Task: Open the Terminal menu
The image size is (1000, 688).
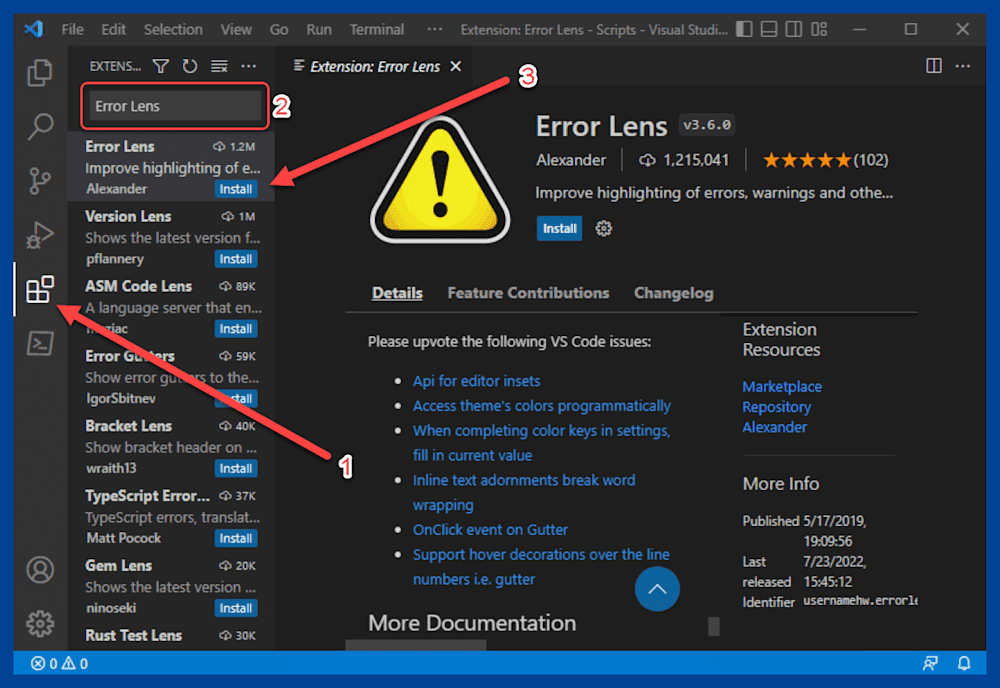Action: [376, 29]
